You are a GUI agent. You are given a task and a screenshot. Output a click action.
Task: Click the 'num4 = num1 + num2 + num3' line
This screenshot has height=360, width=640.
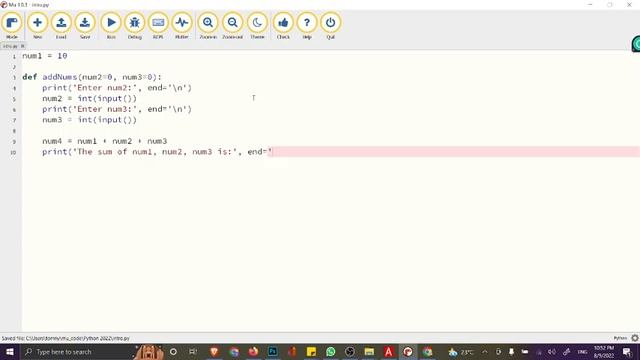[104, 141]
